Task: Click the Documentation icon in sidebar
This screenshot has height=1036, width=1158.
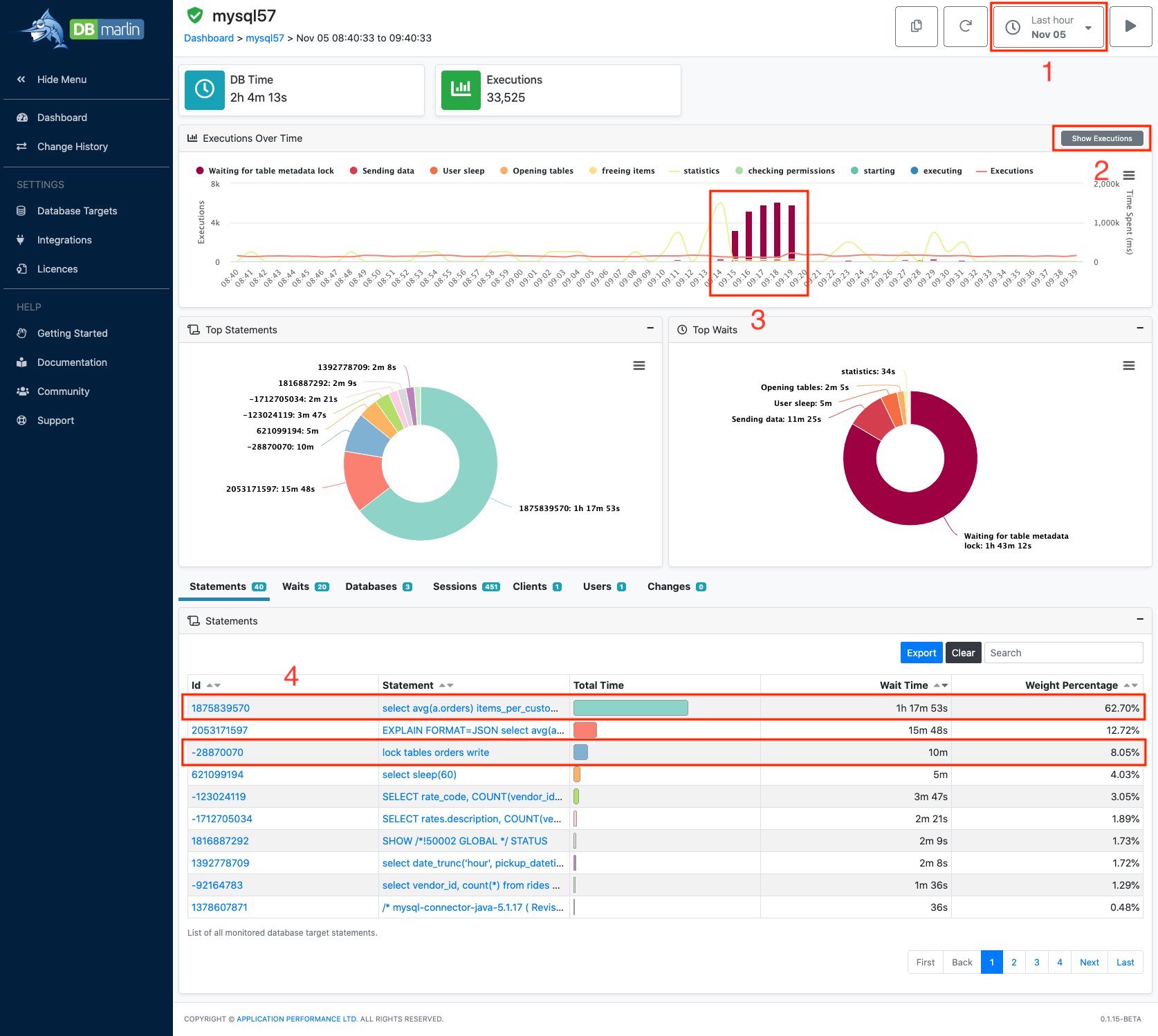Action: click(22, 362)
